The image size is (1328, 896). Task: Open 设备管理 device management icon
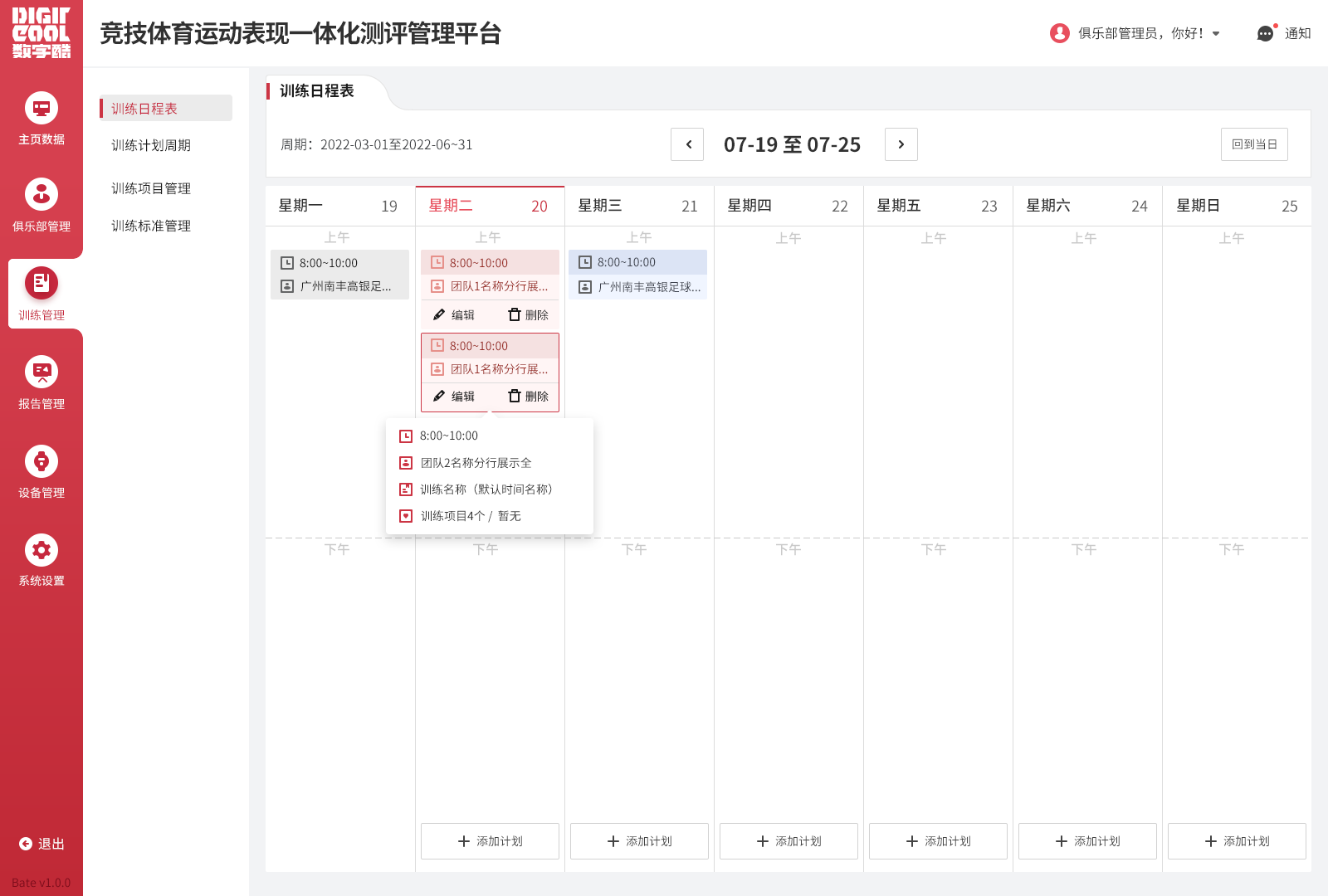(41, 461)
